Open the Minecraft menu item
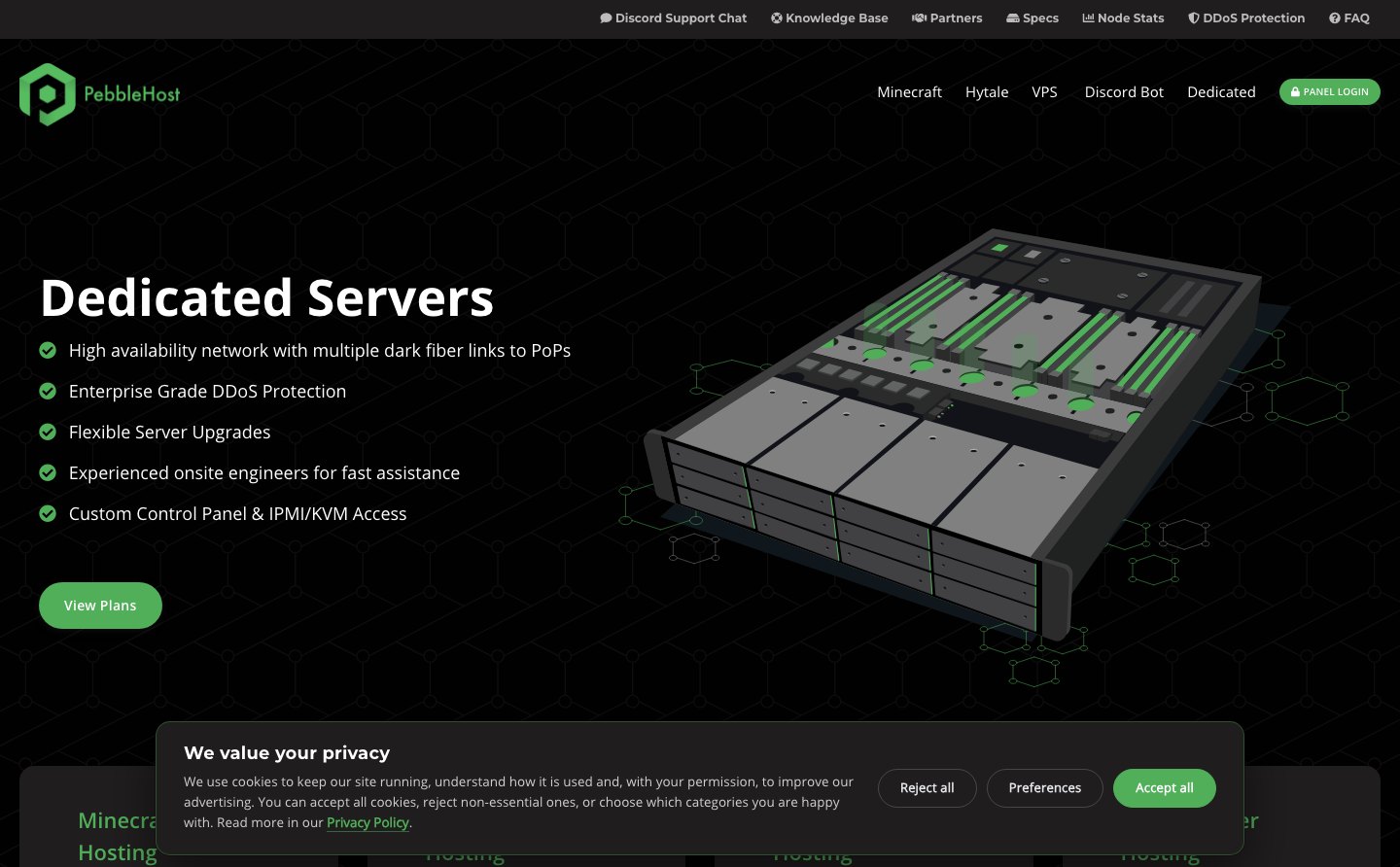 pyautogui.click(x=909, y=92)
